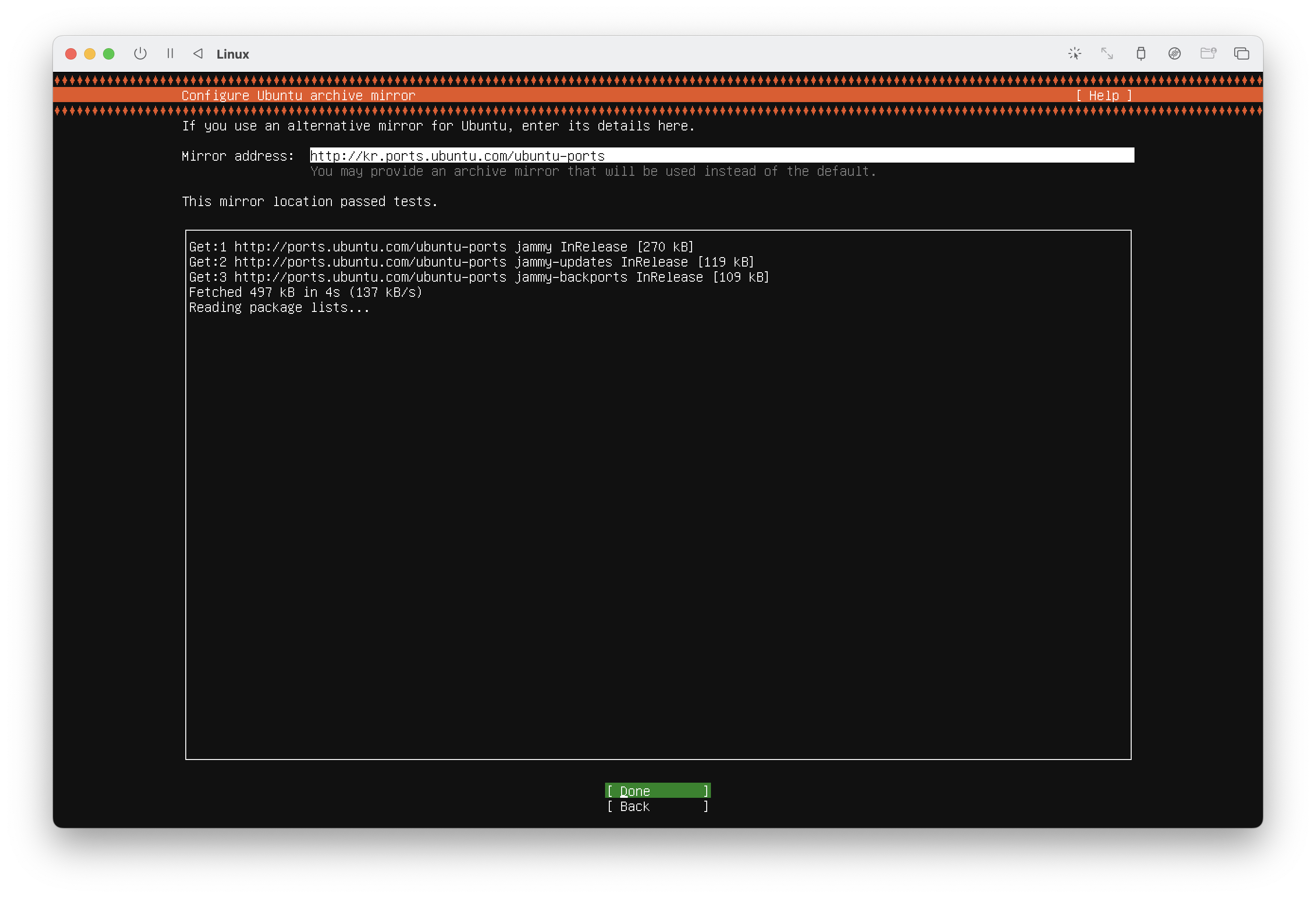Click 'If you use an alternative mirror' instruction text
Viewport: 1316px width, 898px height.
pyautogui.click(x=438, y=126)
